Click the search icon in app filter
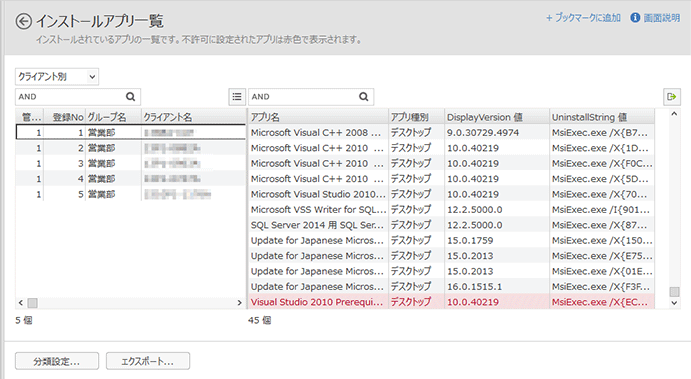This screenshot has width=691, height=379. coord(364,97)
